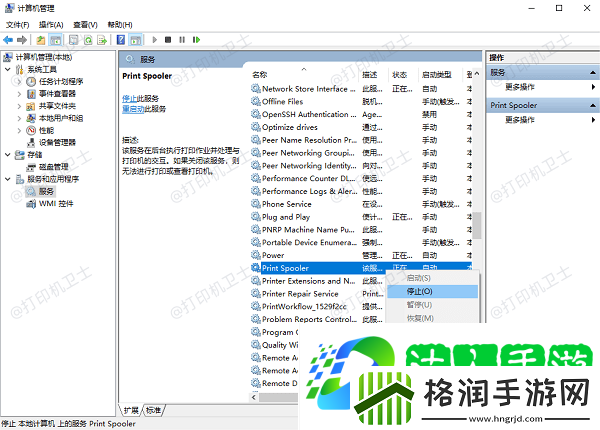Collapse the 服务 section in actions pane
Viewport: 600px width, 430px height.
point(592,72)
